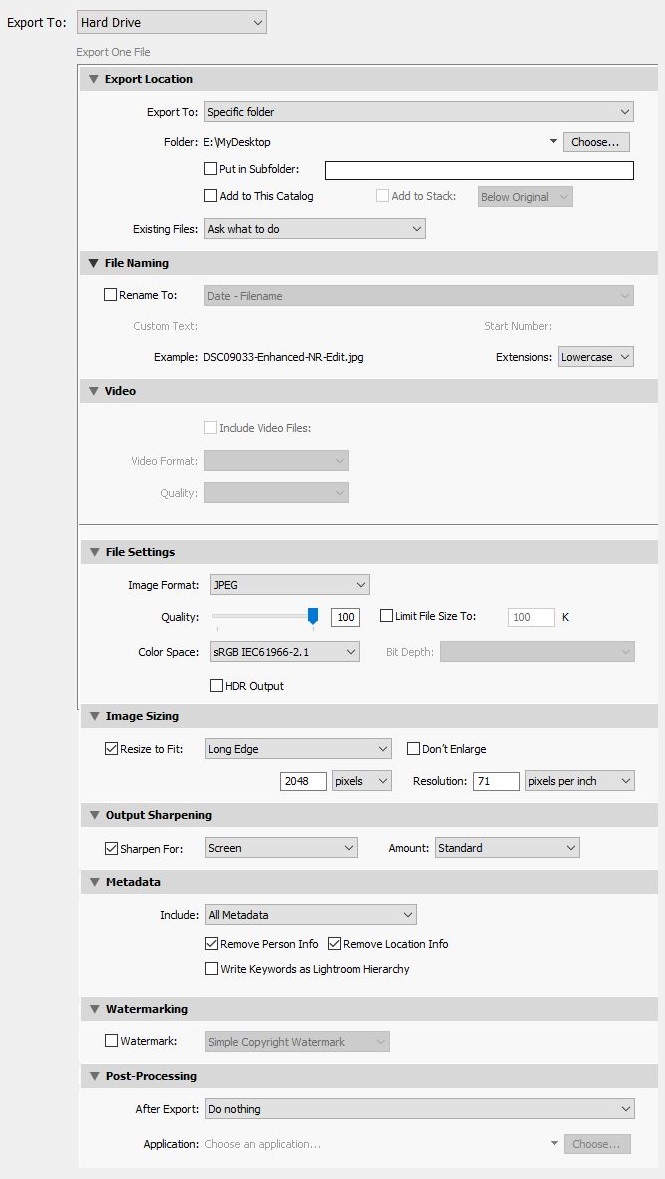This screenshot has width=665, height=1179.
Task: Open recent folders arrow next to Choose
Action: 554,141
